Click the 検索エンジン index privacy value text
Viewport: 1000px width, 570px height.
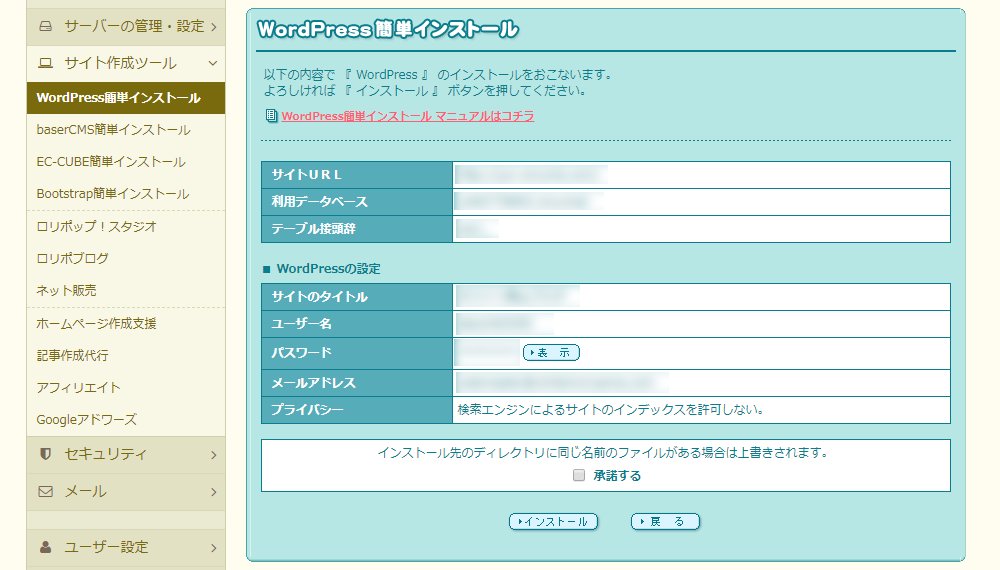tap(610, 410)
